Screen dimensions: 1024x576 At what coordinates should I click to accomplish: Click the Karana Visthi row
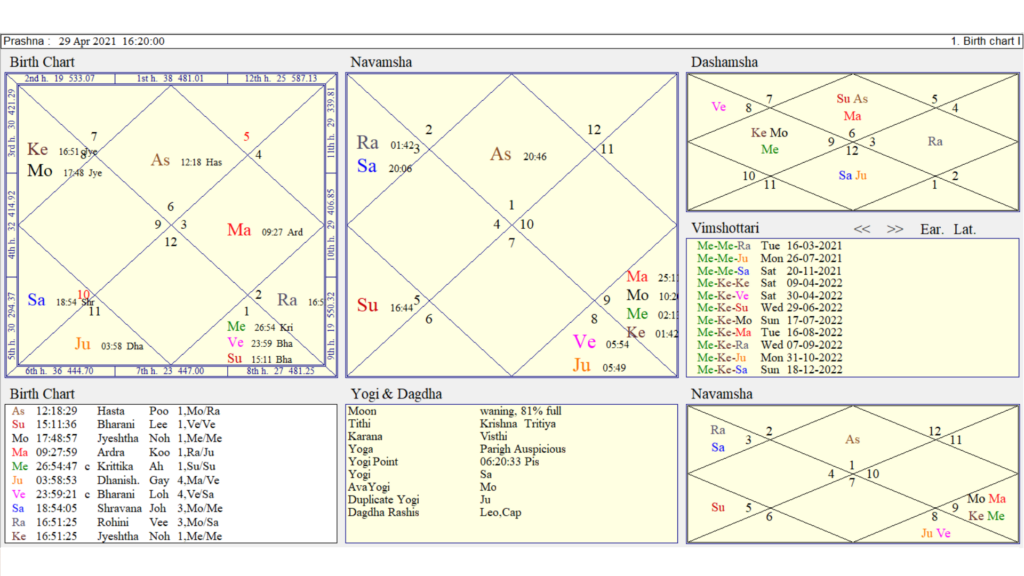click(430, 436)
